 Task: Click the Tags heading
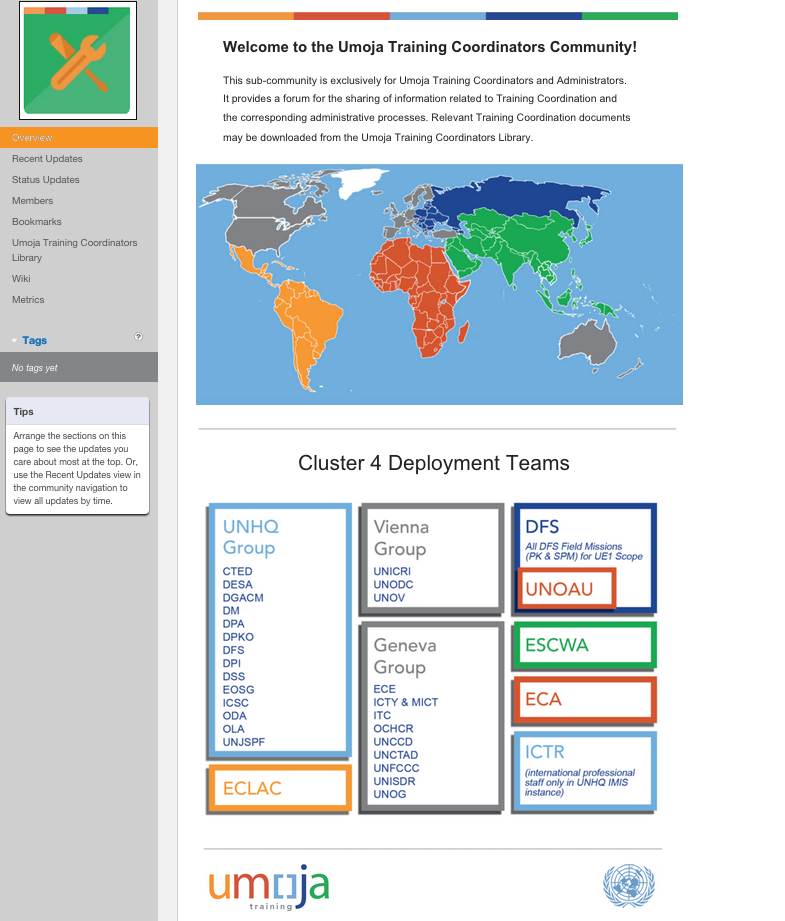tap(35, 341)
